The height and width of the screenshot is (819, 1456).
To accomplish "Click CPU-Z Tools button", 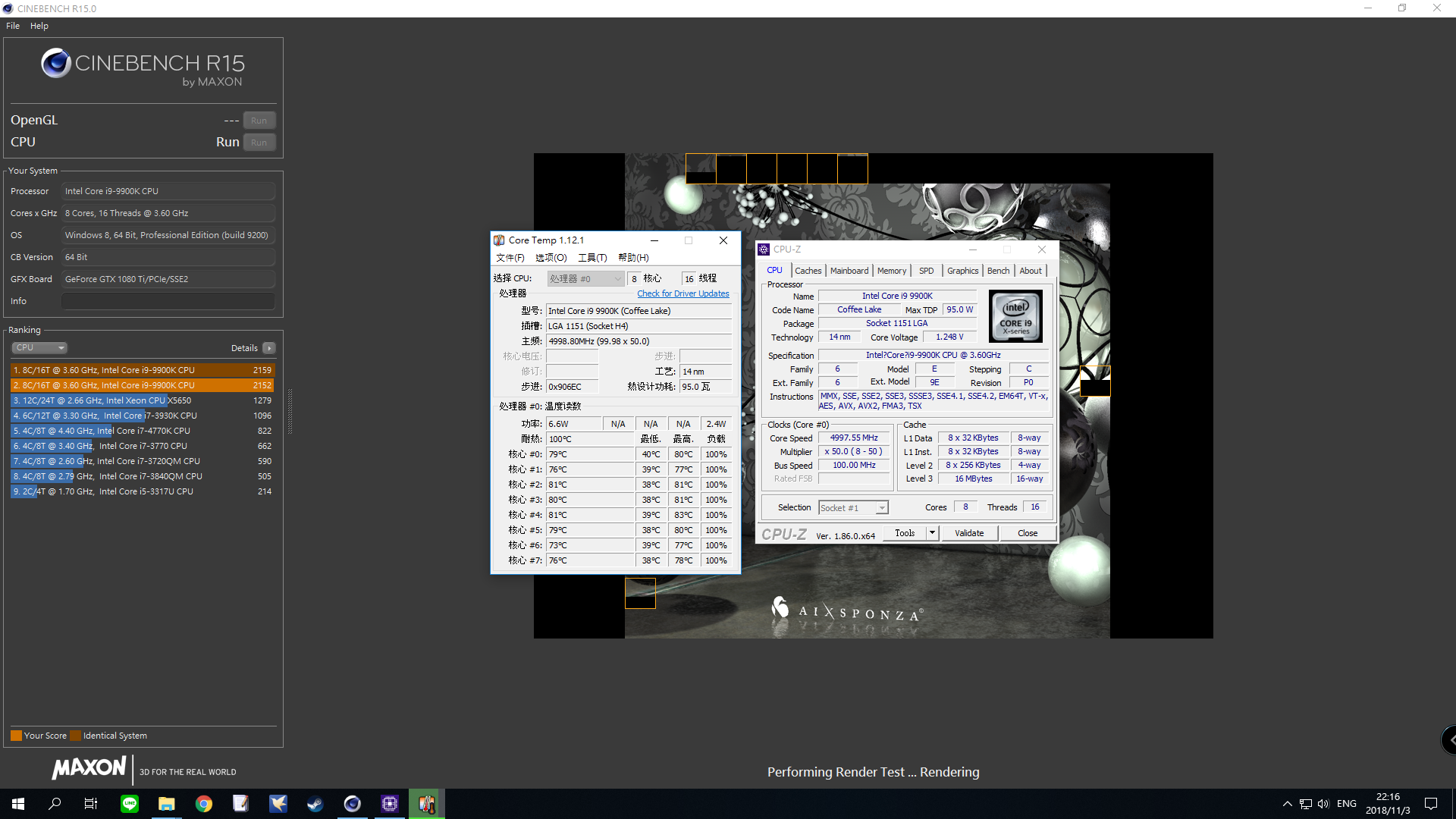I will pyautogui.click(x=905, y=533).
